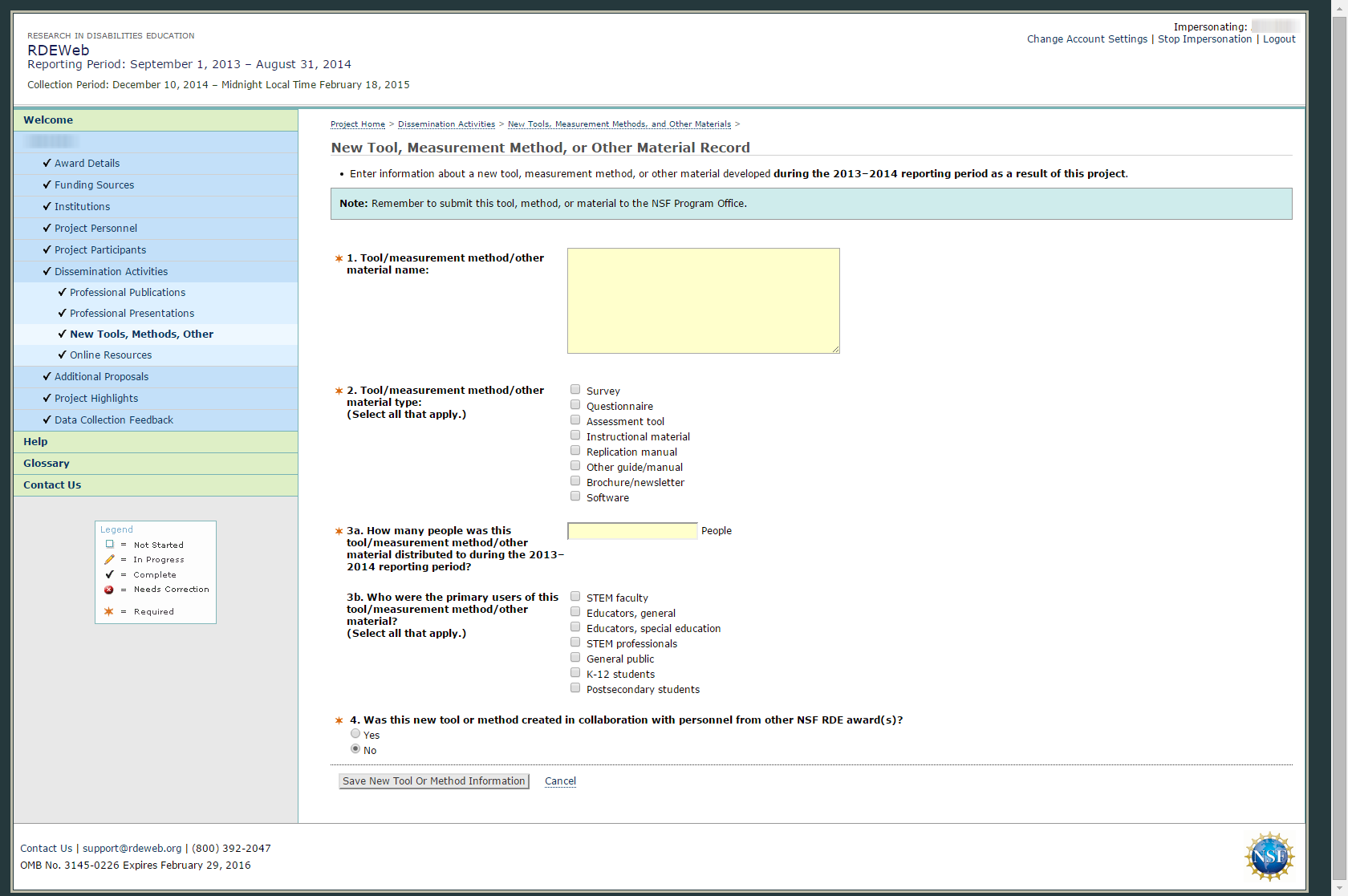Select Yes for NSF RDE collaboration
Image resolution: width=1348 pixels, height=896 pixels.
click(x=355, y=734)
